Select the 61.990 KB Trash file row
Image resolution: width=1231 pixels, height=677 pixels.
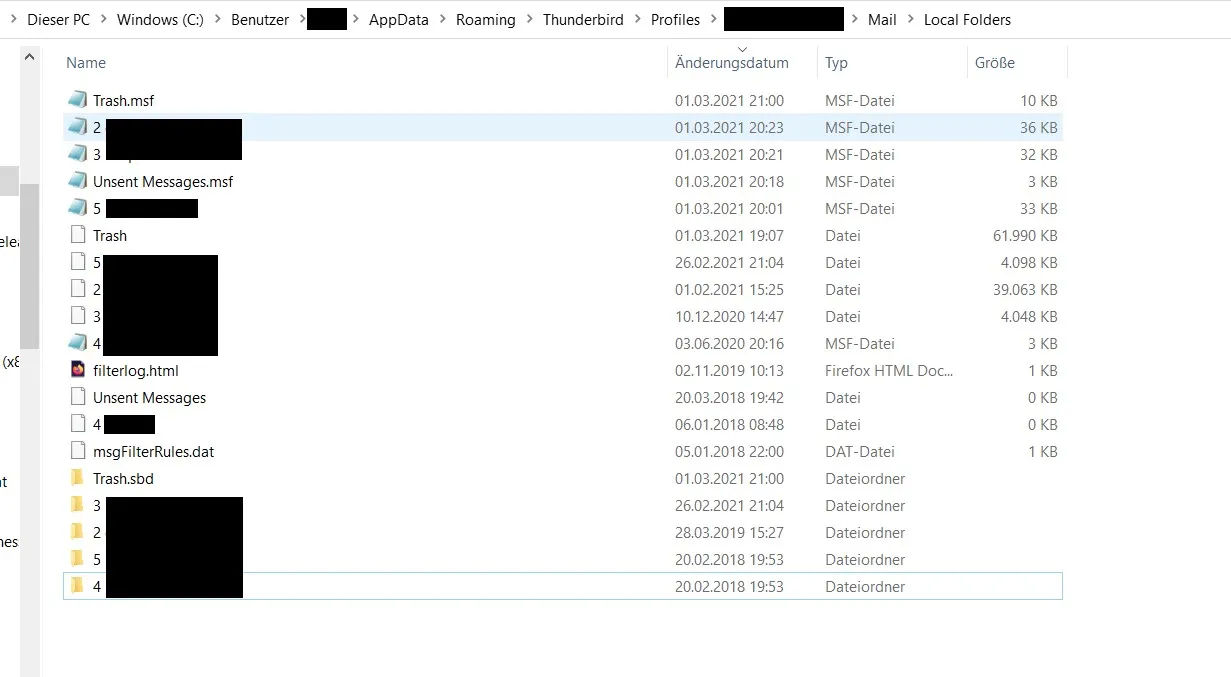click(x=563, y=235)
